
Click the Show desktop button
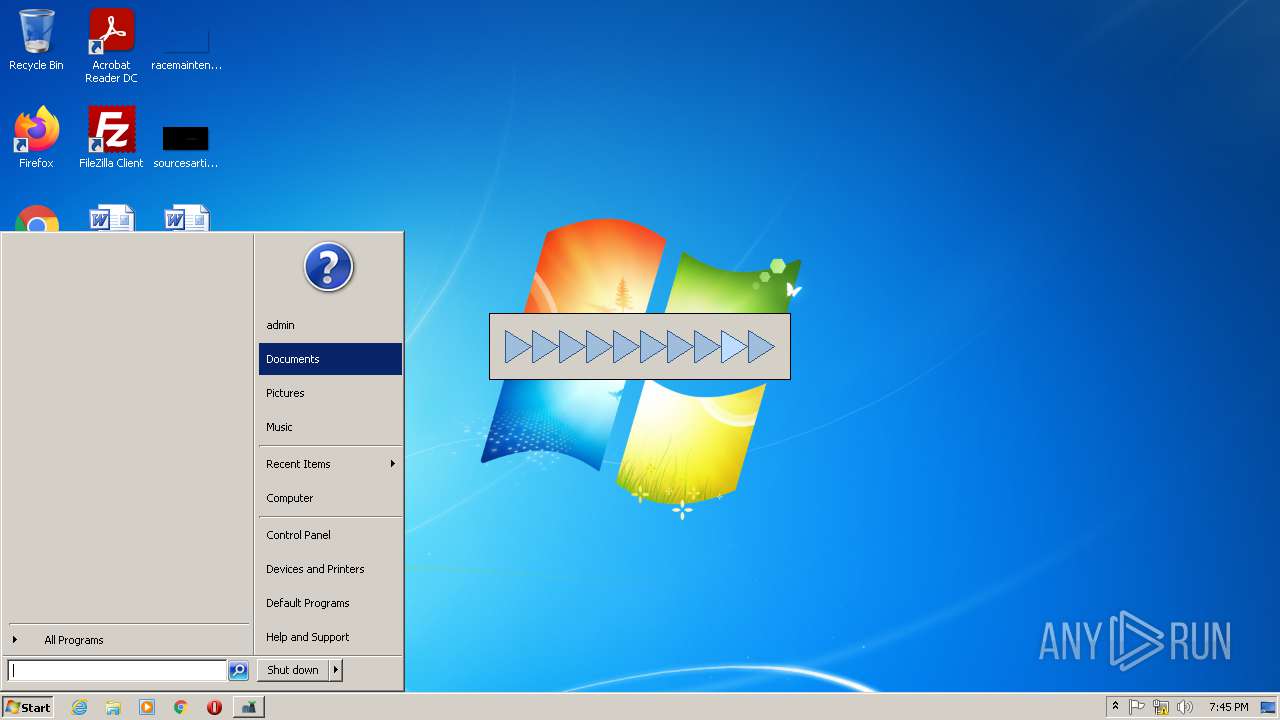[x=1269, y=707]
